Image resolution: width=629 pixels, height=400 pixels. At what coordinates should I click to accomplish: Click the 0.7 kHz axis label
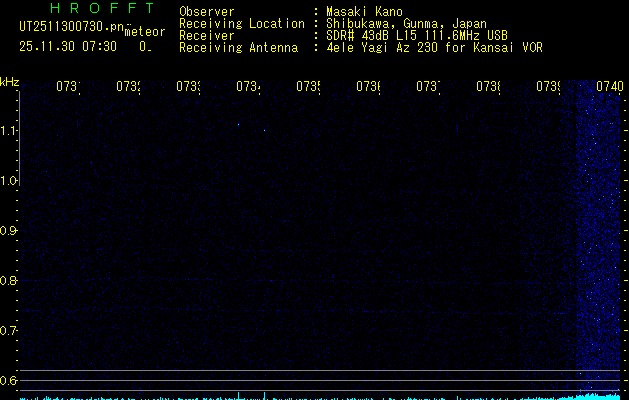8,331
